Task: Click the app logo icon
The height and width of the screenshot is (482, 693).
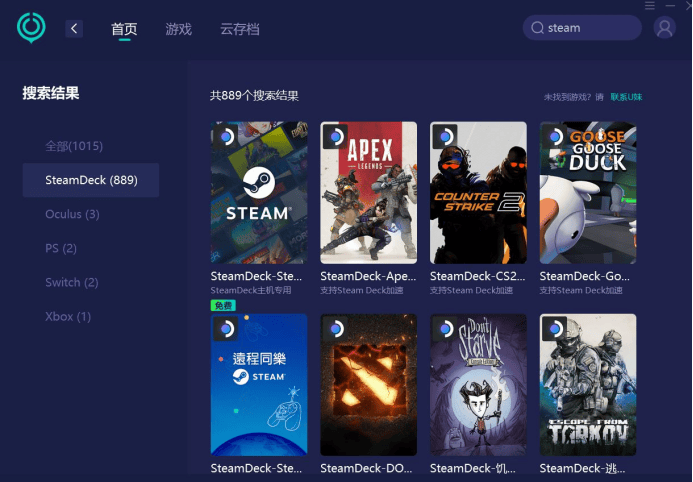Action: click(31, 27)
